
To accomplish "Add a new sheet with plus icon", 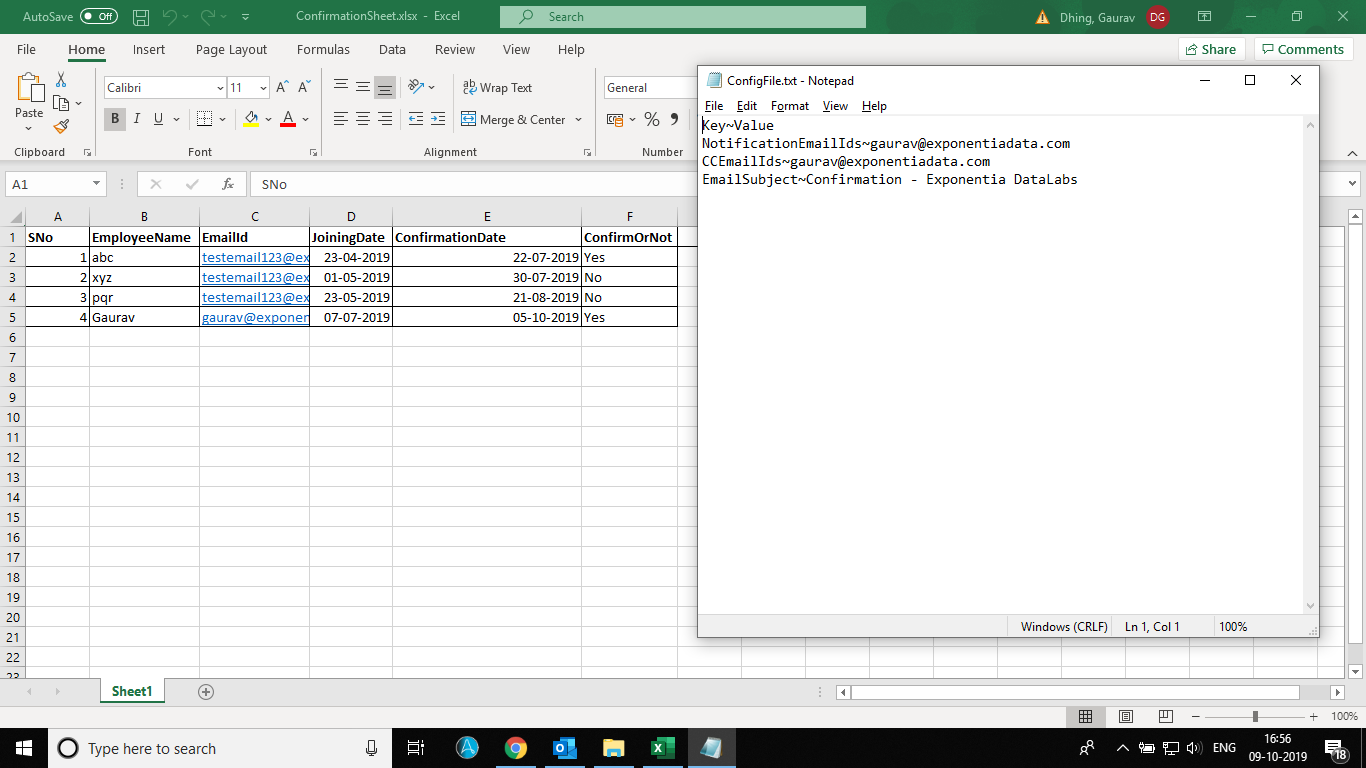I will [206, 692].
